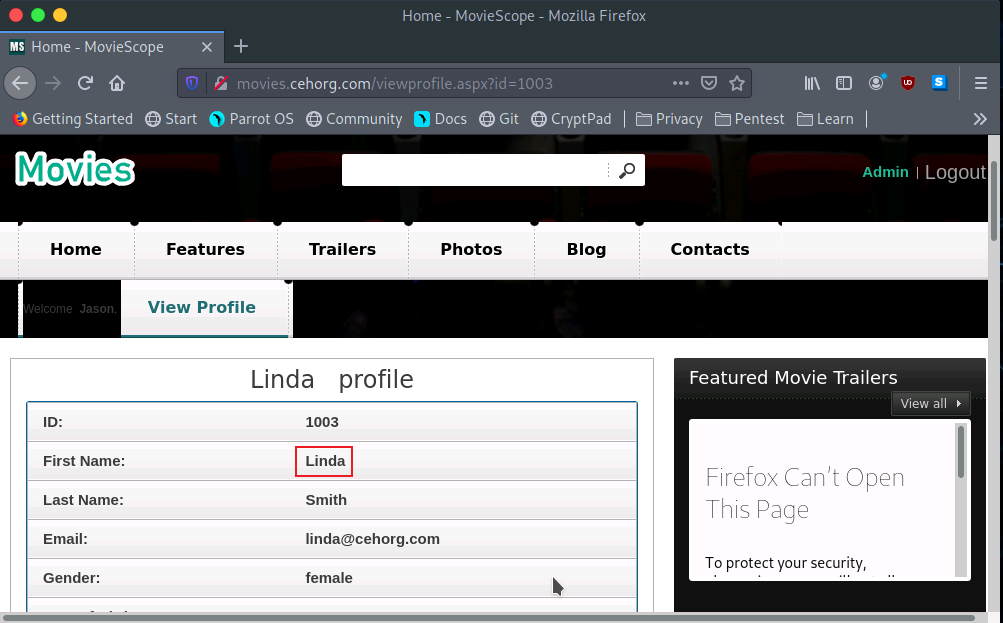Open a new tab with plus button

241,46
